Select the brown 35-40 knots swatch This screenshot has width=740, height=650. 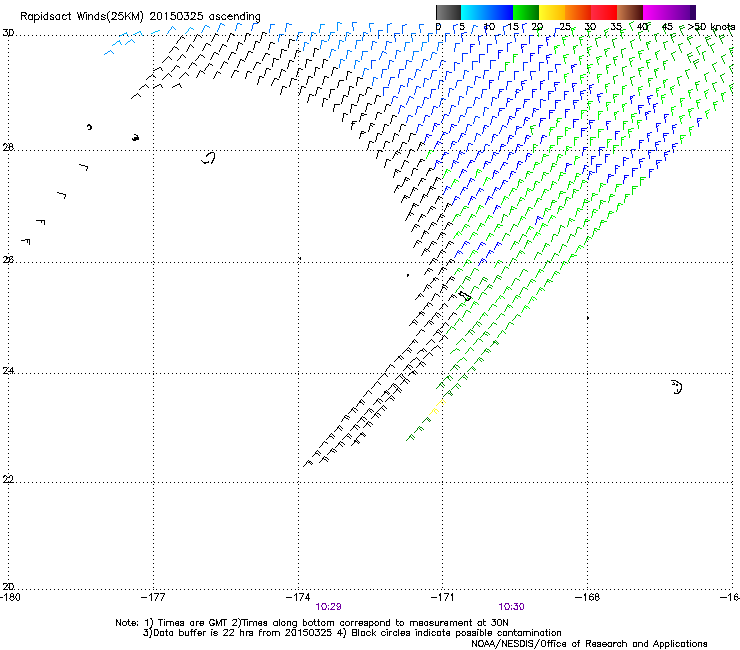click(630, 12)
